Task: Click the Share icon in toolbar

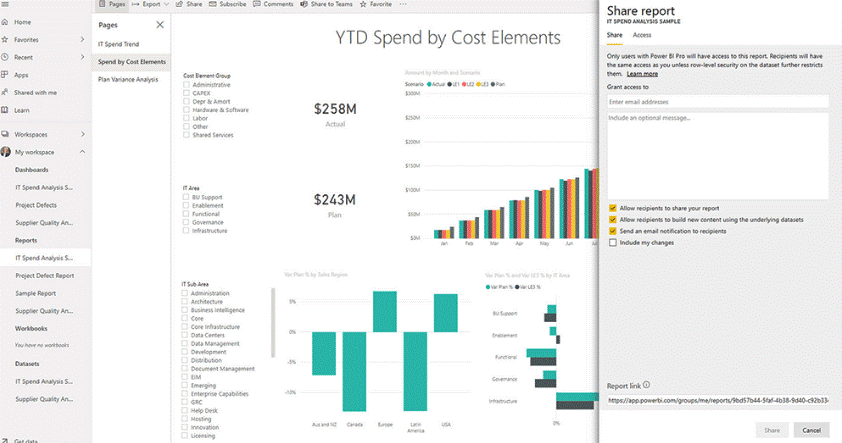Action: click(x=179, y=4)
